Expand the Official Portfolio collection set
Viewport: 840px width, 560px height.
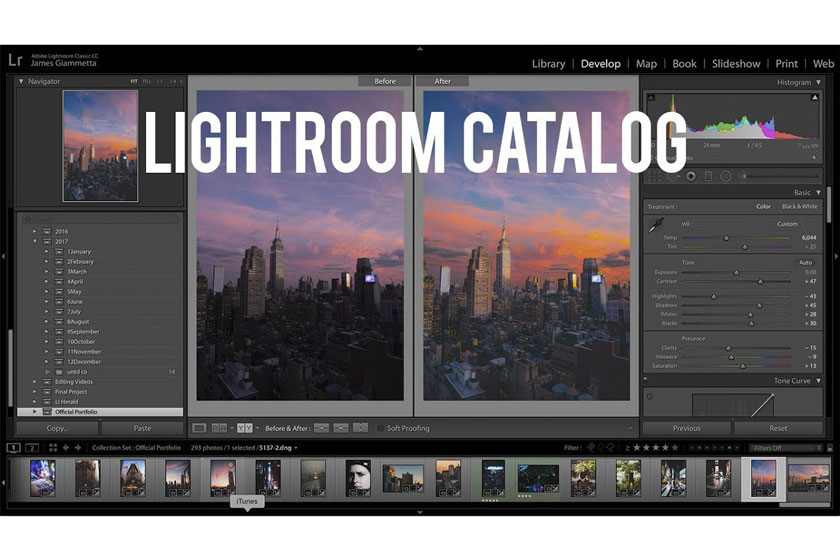pyautogui.click(x=35, y=412)
